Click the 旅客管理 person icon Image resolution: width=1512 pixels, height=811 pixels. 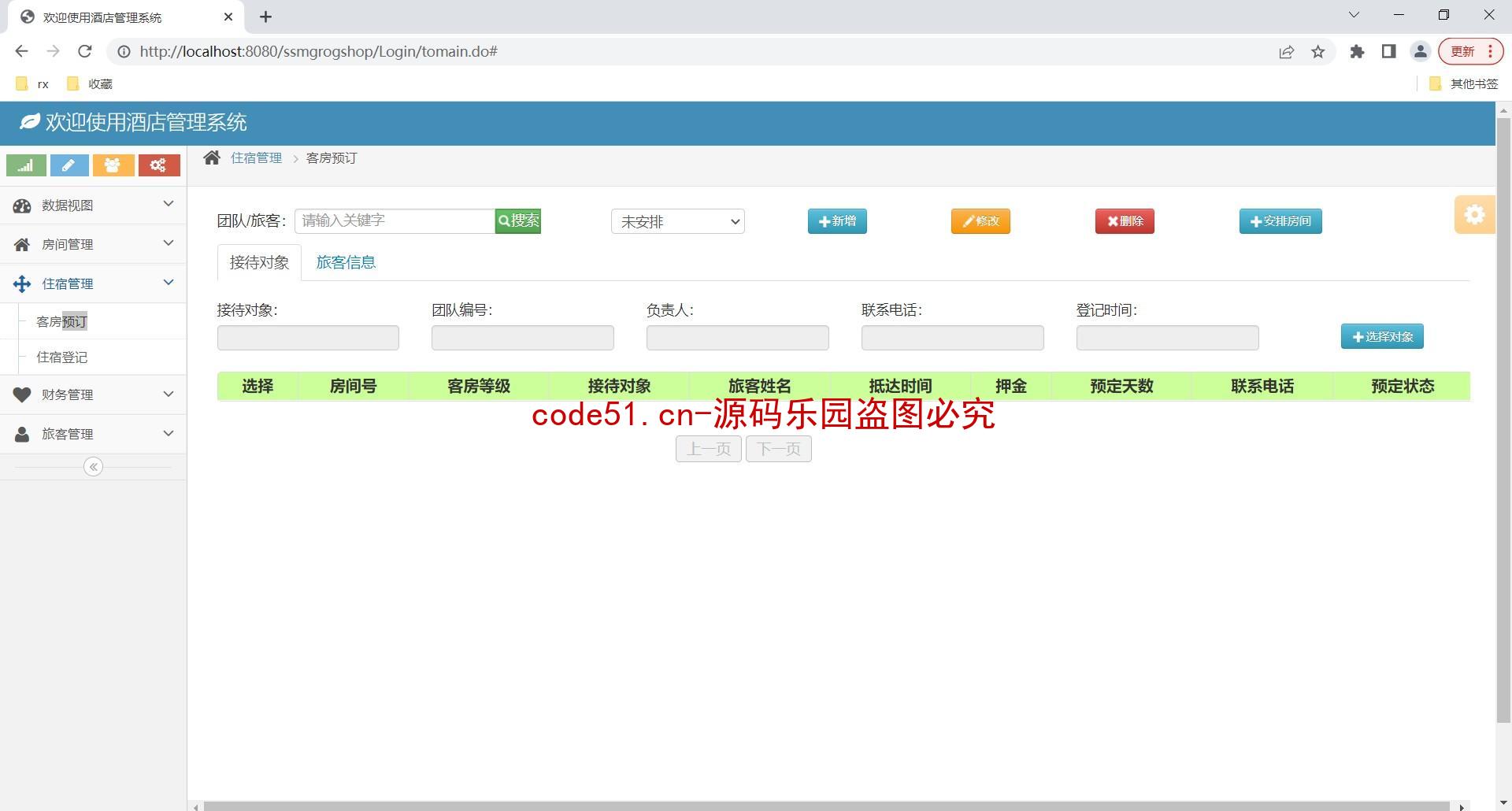click(x=22, y=434)
